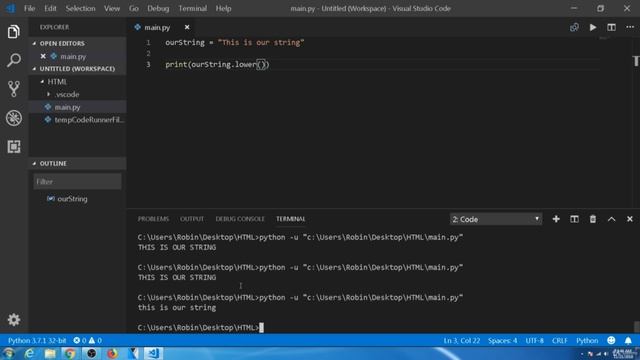Open the terminal selector dropdown '2: Code'
Viewport: 640px width, 360px height.
tap(496, 219)
